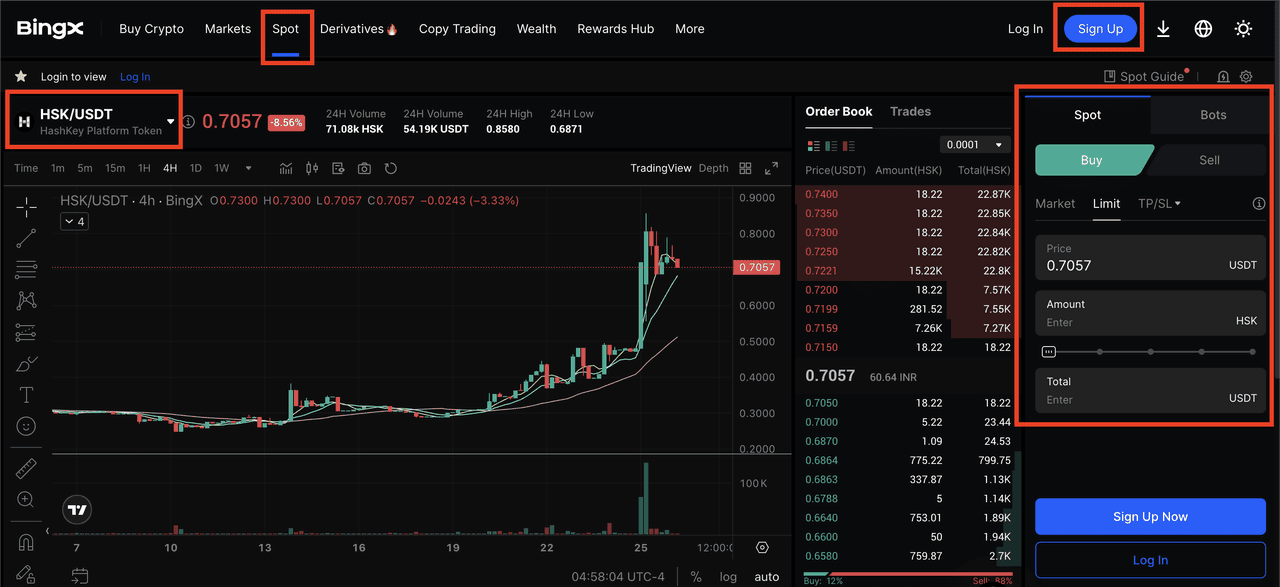
Task: Toggle log scale on chart
Action: tap(728, 577)
